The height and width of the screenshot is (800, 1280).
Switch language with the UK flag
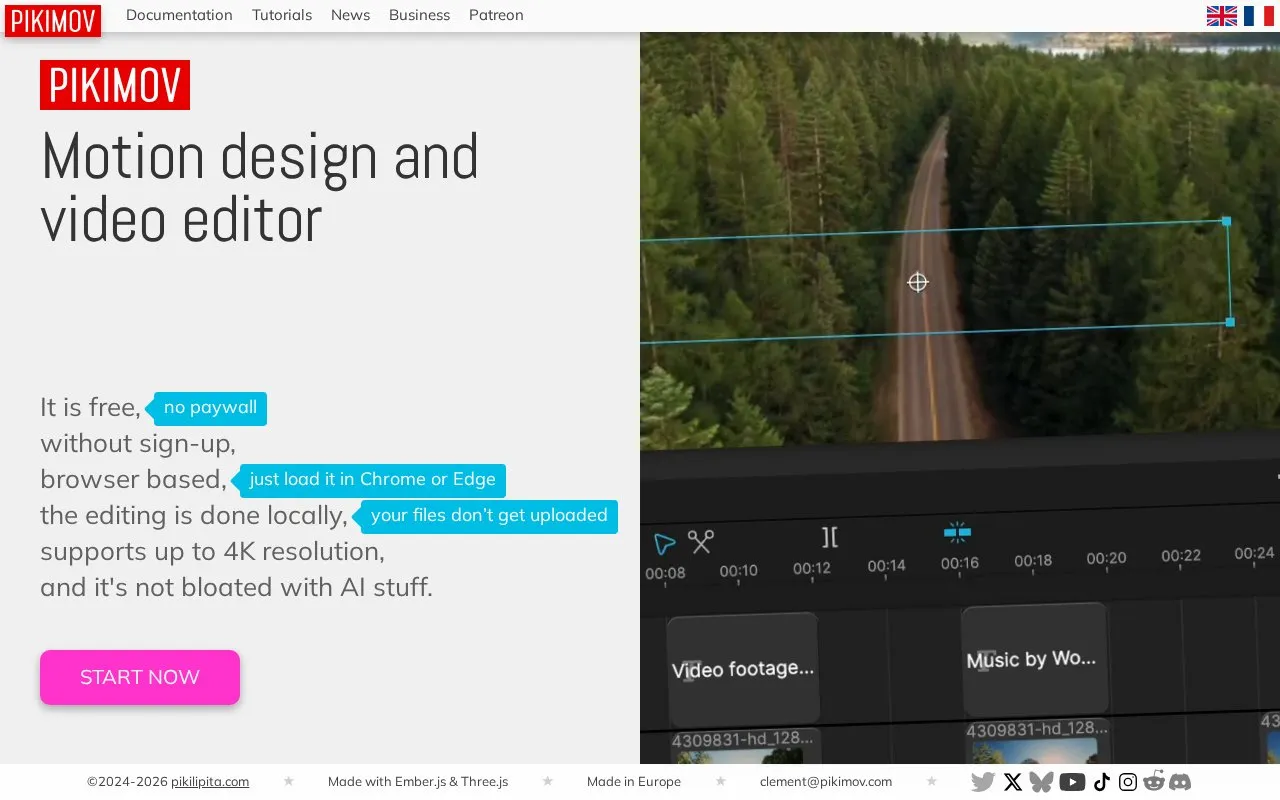1222,15
